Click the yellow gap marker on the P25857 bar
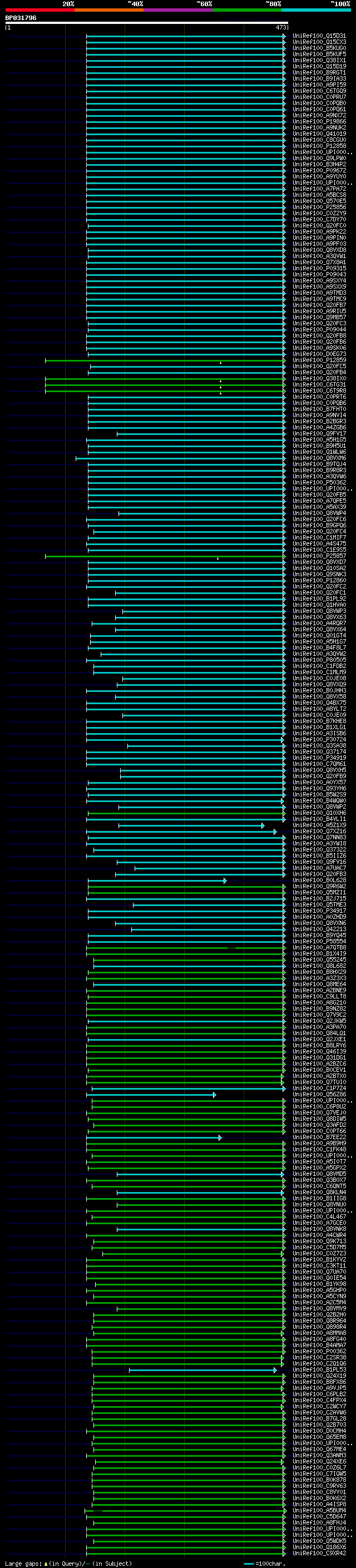 [218, 558]
